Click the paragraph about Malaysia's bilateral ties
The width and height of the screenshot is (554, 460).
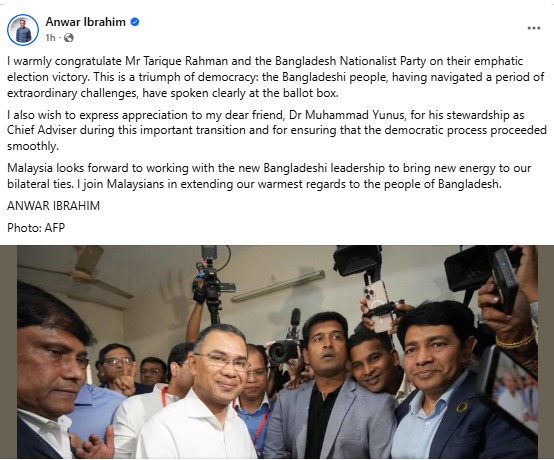tap(269, 176)
